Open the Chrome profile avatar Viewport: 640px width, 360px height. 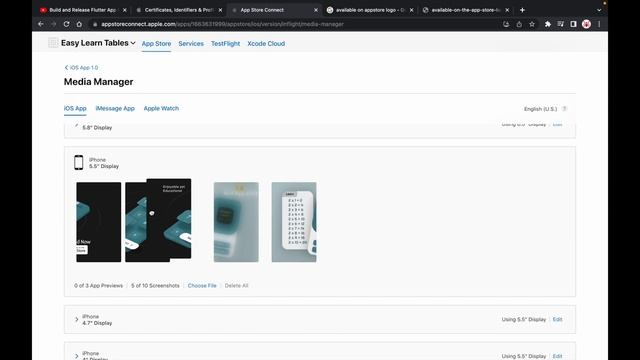click(587, 24)
